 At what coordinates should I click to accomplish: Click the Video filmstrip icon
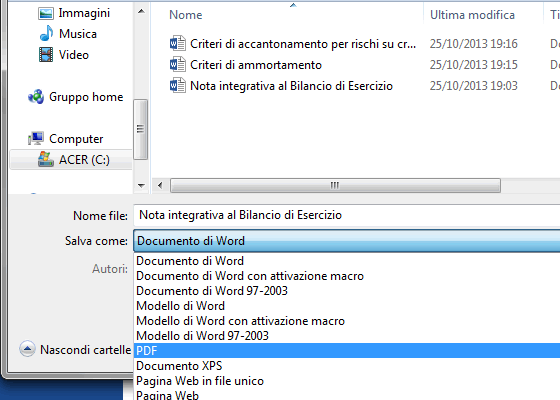point(46,55)
